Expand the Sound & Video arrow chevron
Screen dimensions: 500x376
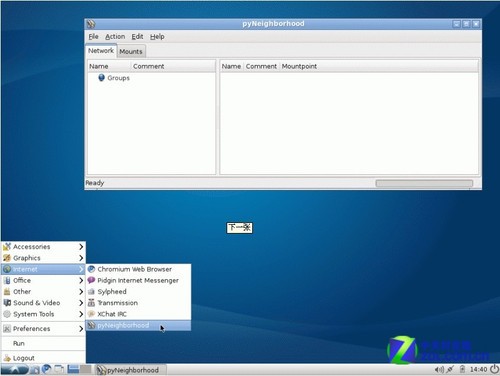[81, 303]
